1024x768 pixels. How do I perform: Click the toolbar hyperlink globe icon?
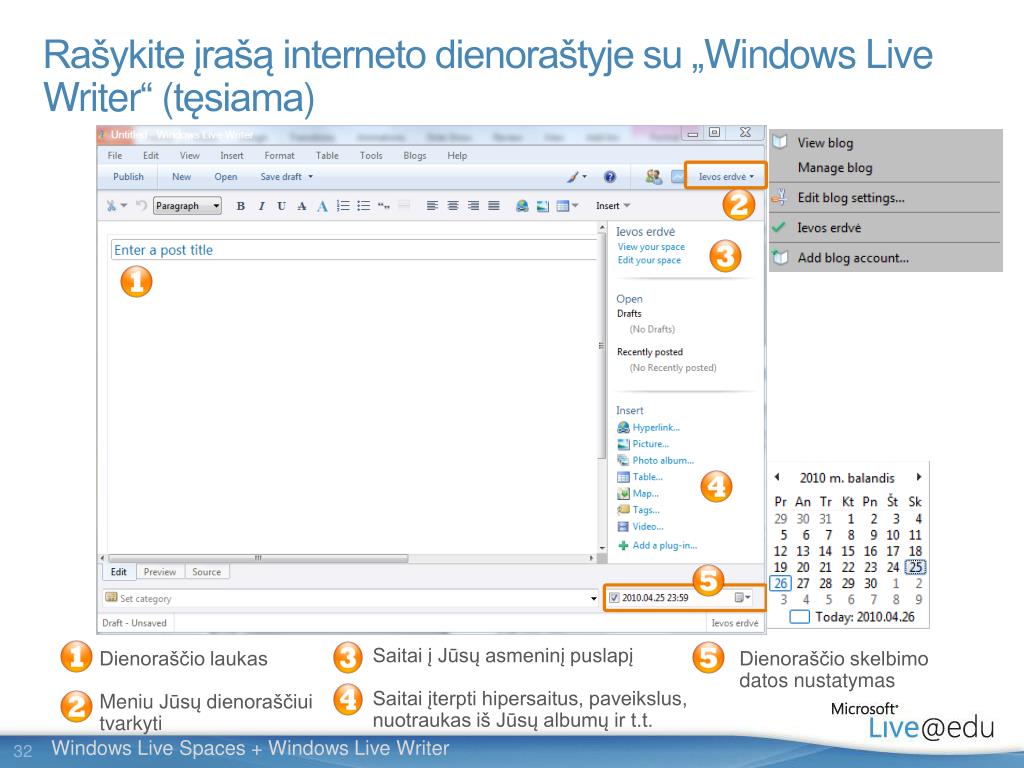point(522,206)
